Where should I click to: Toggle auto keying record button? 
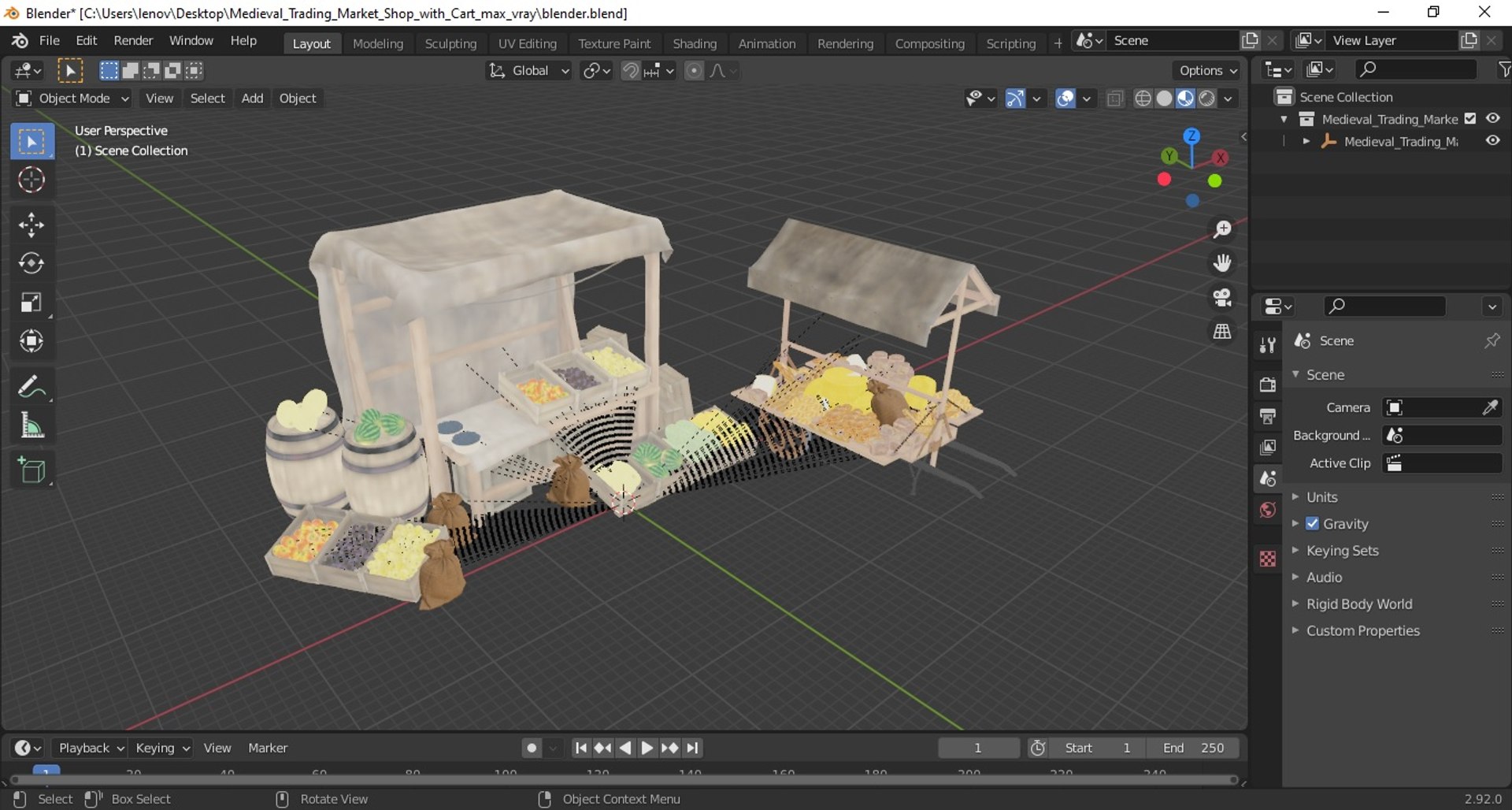pos(532,748)
